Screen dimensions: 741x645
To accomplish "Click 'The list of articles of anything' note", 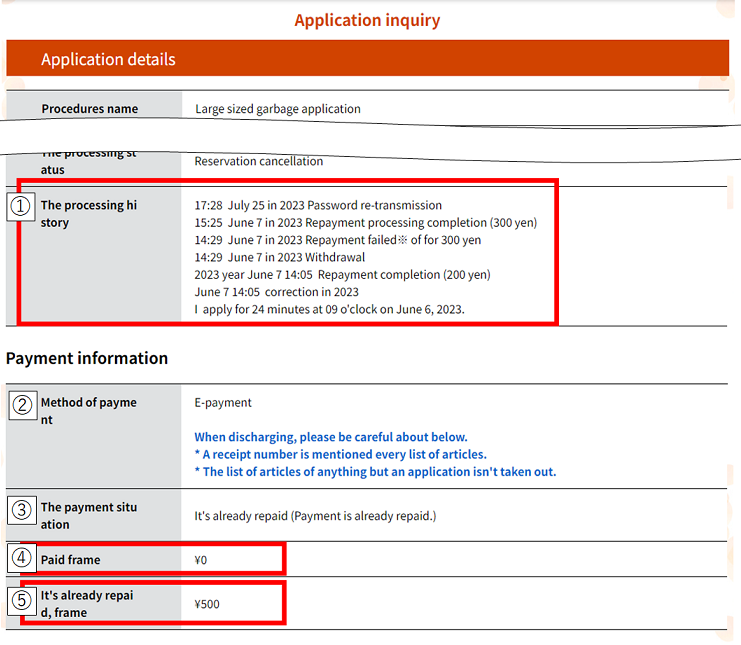I will 375,472.
